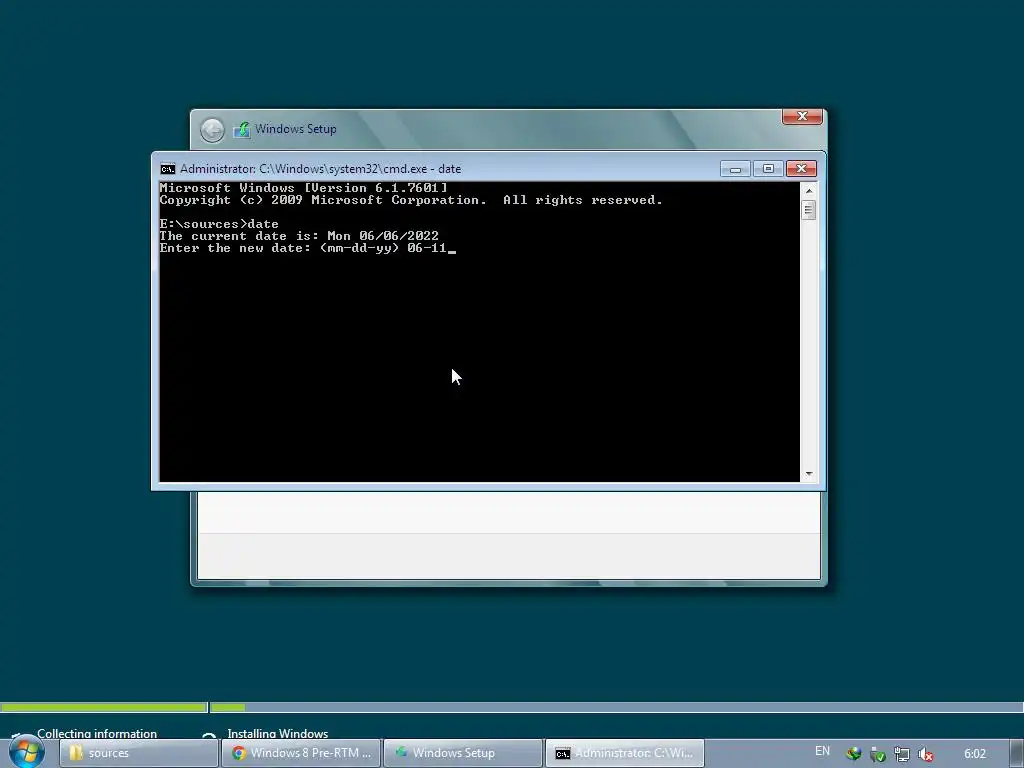Click the Collecting information progress bar
1024x768 pixels.
(104, 707)
